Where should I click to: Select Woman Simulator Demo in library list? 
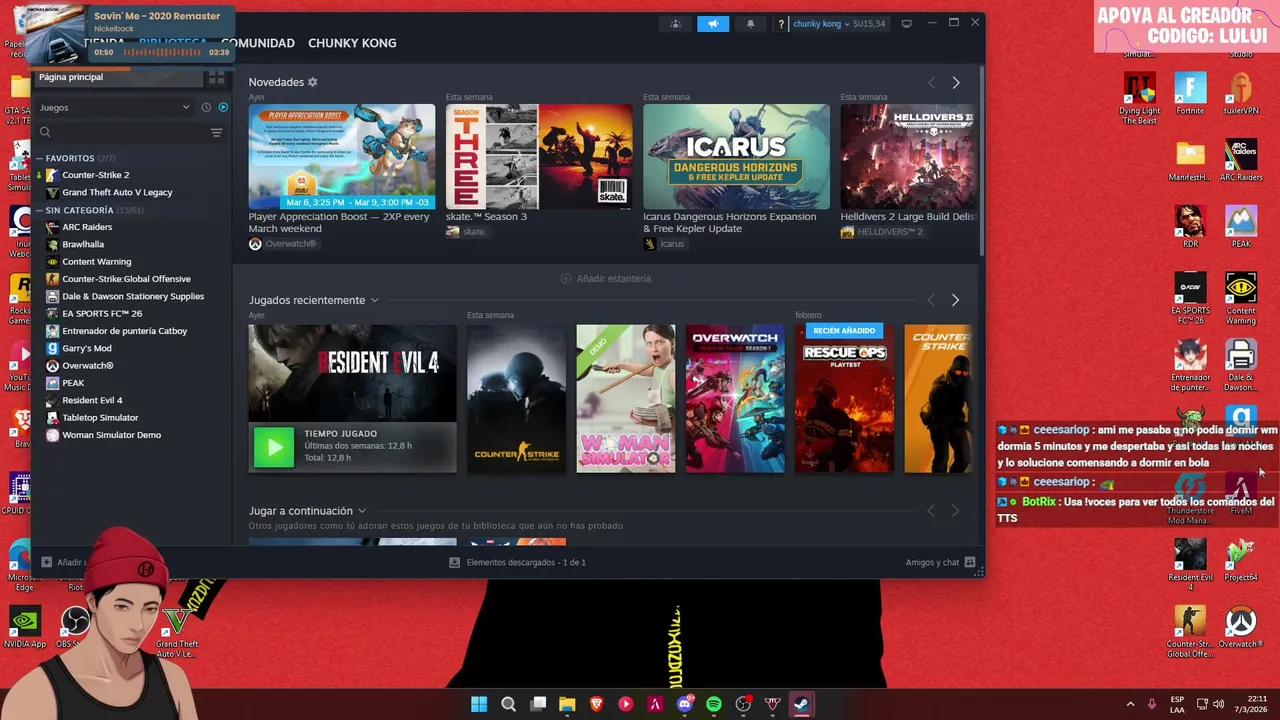(111, 435)
